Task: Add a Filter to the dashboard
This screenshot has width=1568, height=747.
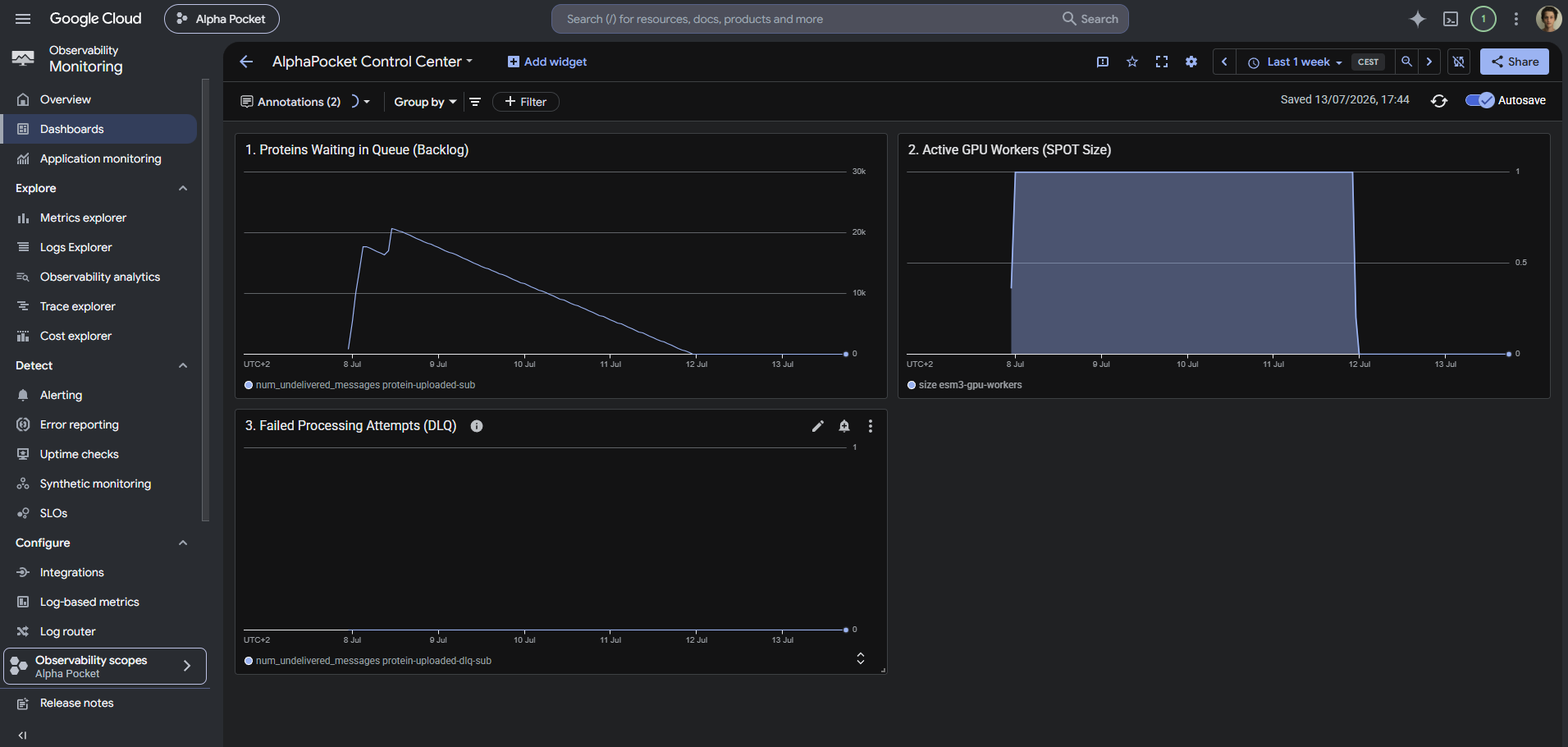Action: [x=526, y=102]
